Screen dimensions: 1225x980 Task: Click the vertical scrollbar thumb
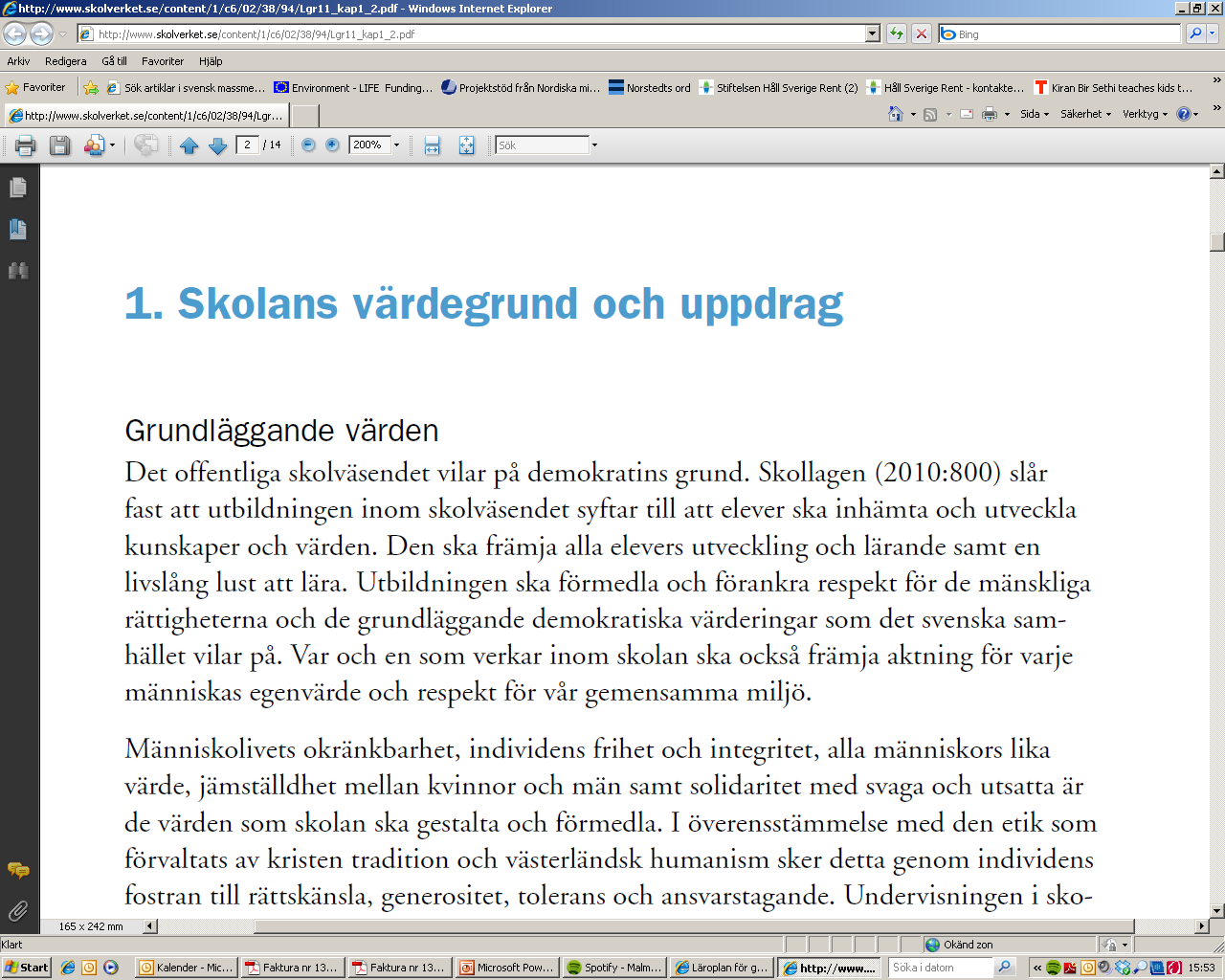tap(1217, 242)
